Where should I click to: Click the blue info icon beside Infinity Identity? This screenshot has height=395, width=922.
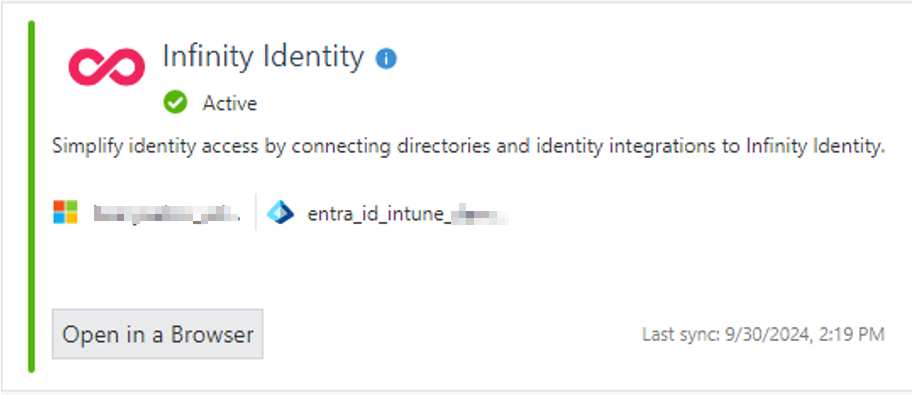pyautogui.click(x=386, y=59)
